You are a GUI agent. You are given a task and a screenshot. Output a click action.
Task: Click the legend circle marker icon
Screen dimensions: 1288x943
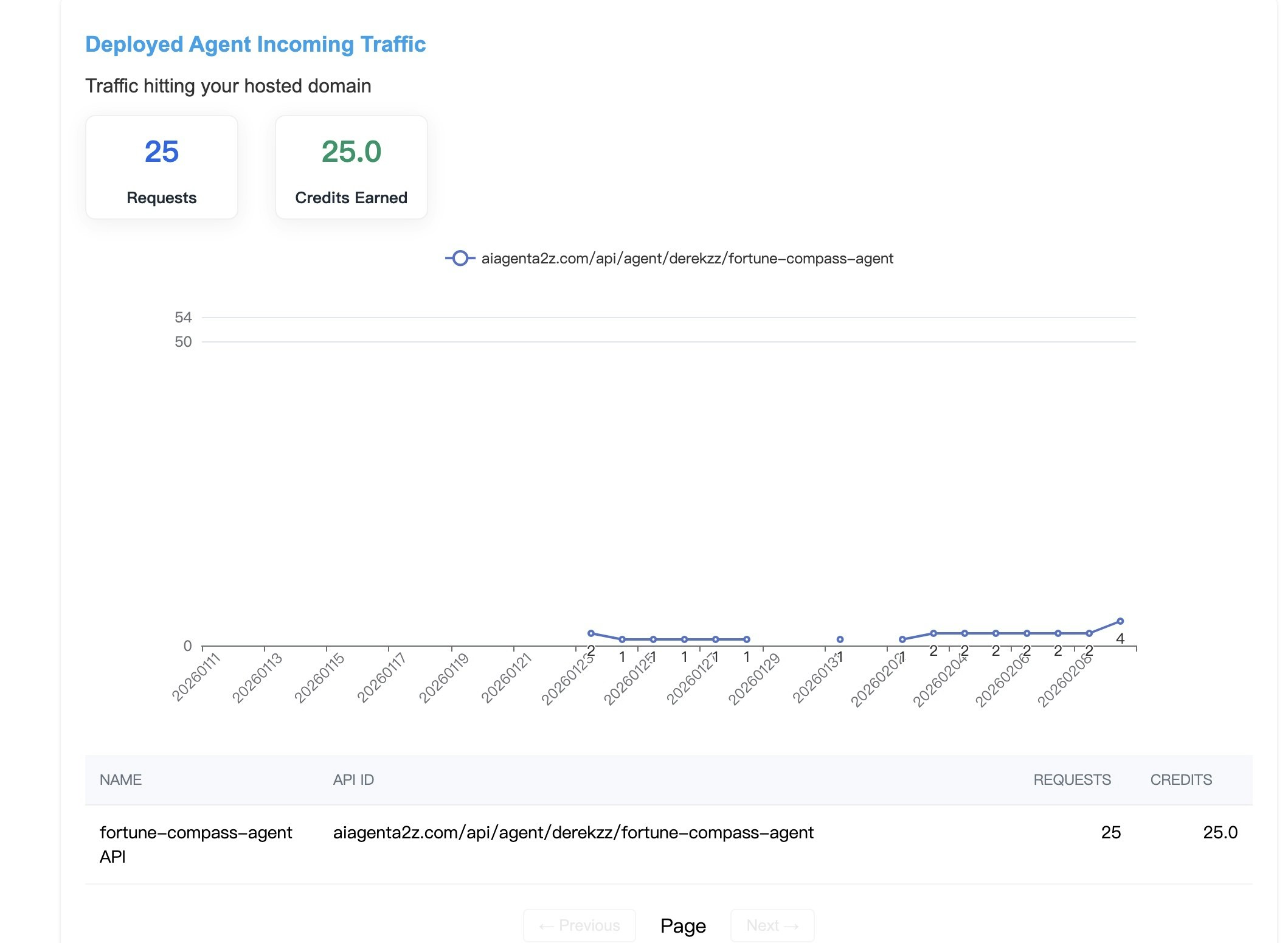(460, 259)
